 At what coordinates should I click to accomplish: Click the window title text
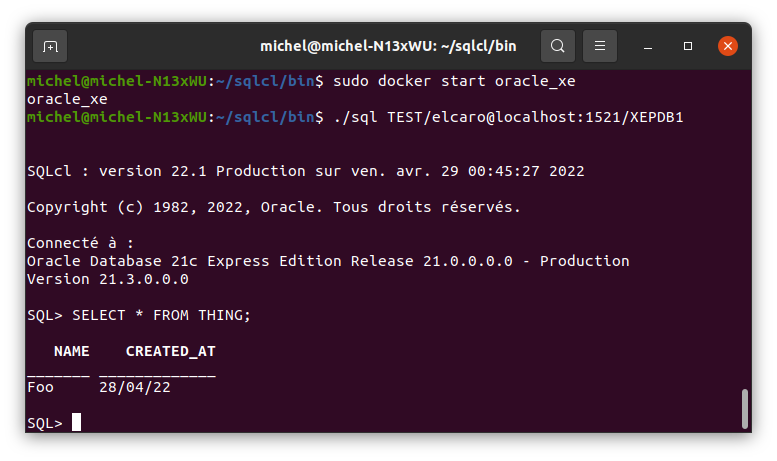388,46
